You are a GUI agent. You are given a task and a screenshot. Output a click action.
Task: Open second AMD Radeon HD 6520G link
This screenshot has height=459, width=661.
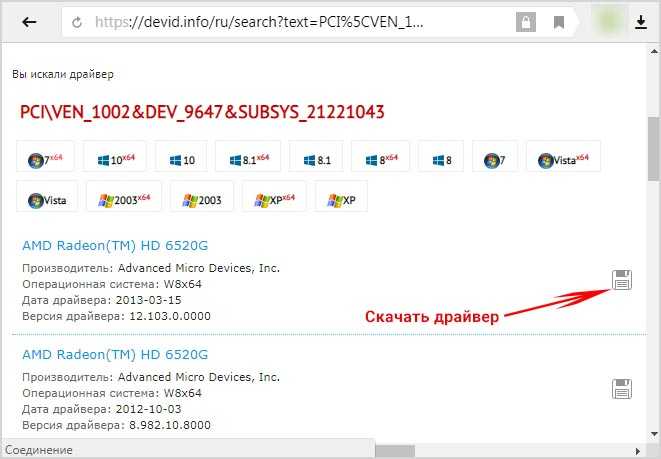point(115,354)
